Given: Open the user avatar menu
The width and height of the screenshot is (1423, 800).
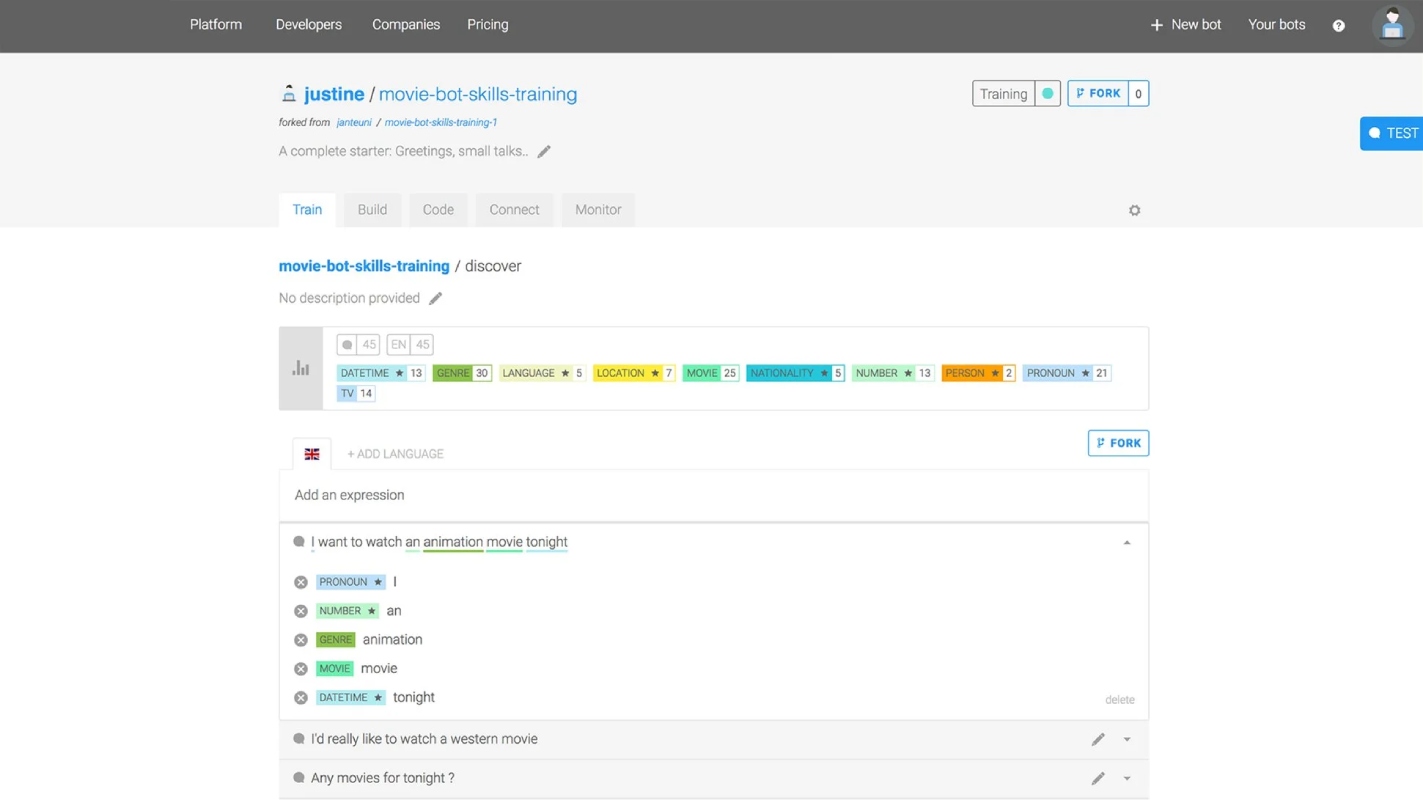Looking at the screenshot, I should [x=1392, y=25].
